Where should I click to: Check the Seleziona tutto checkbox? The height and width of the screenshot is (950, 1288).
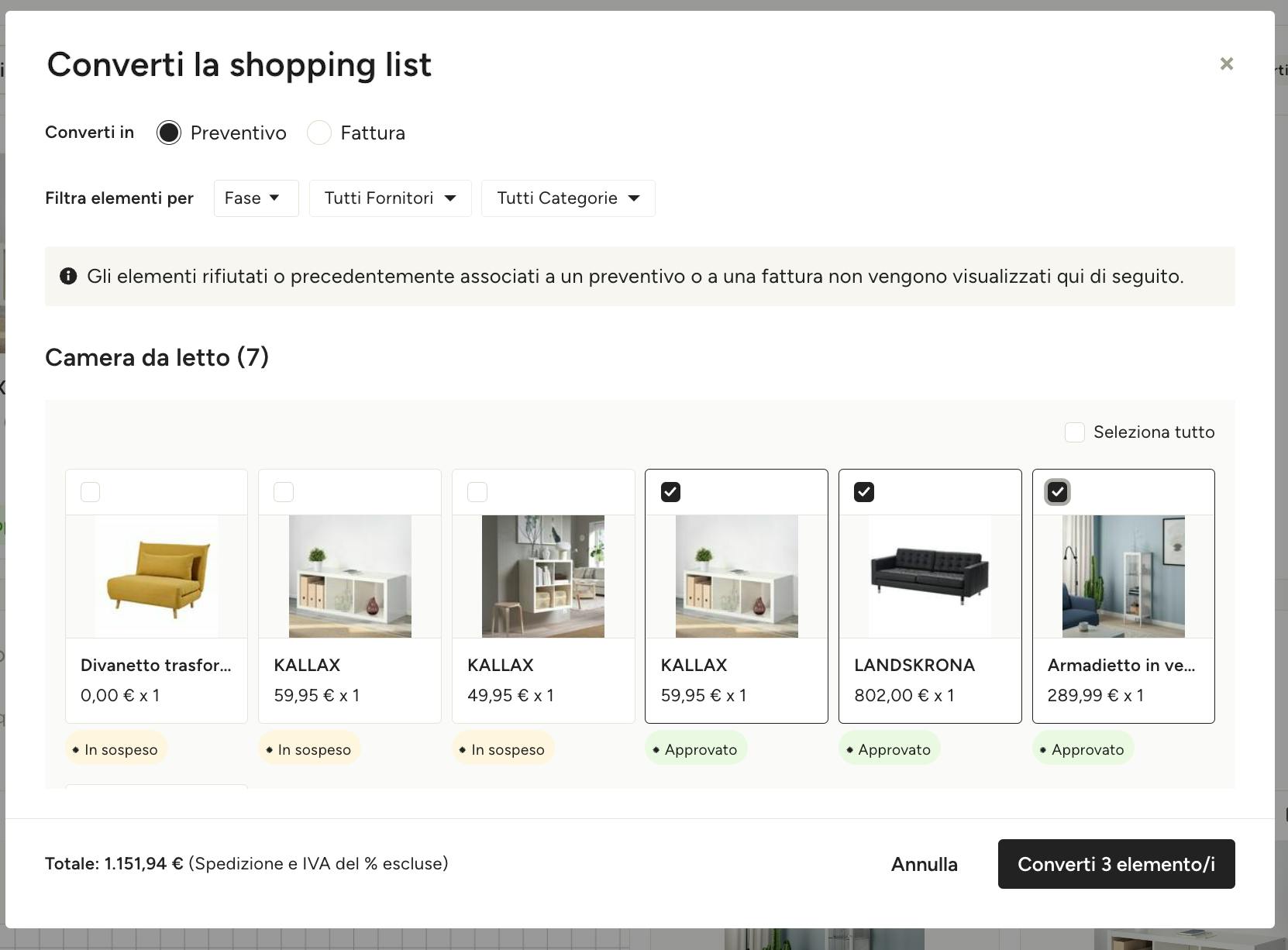[1074, 432]
